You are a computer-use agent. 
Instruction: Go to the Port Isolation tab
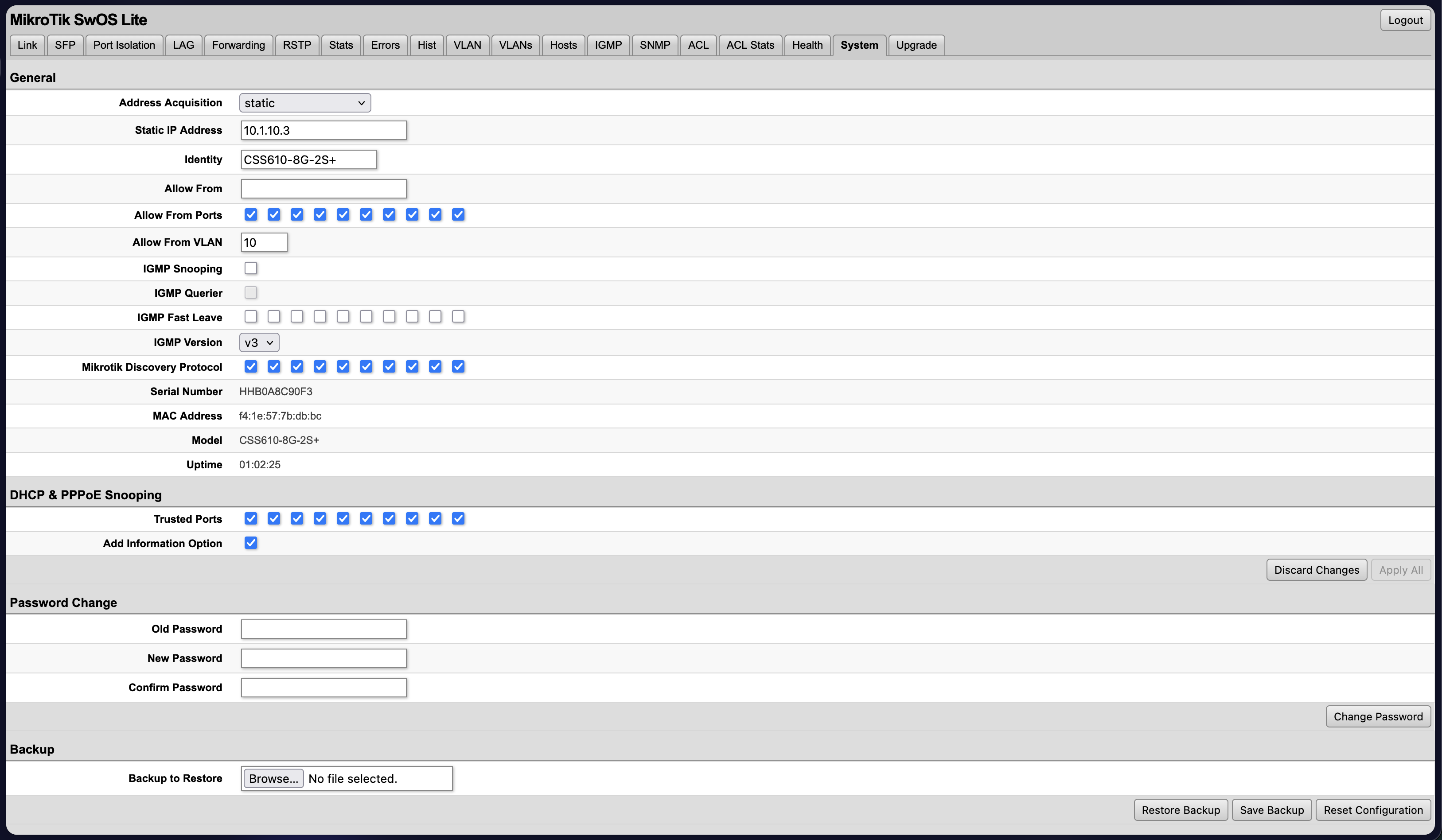point(124,45)
